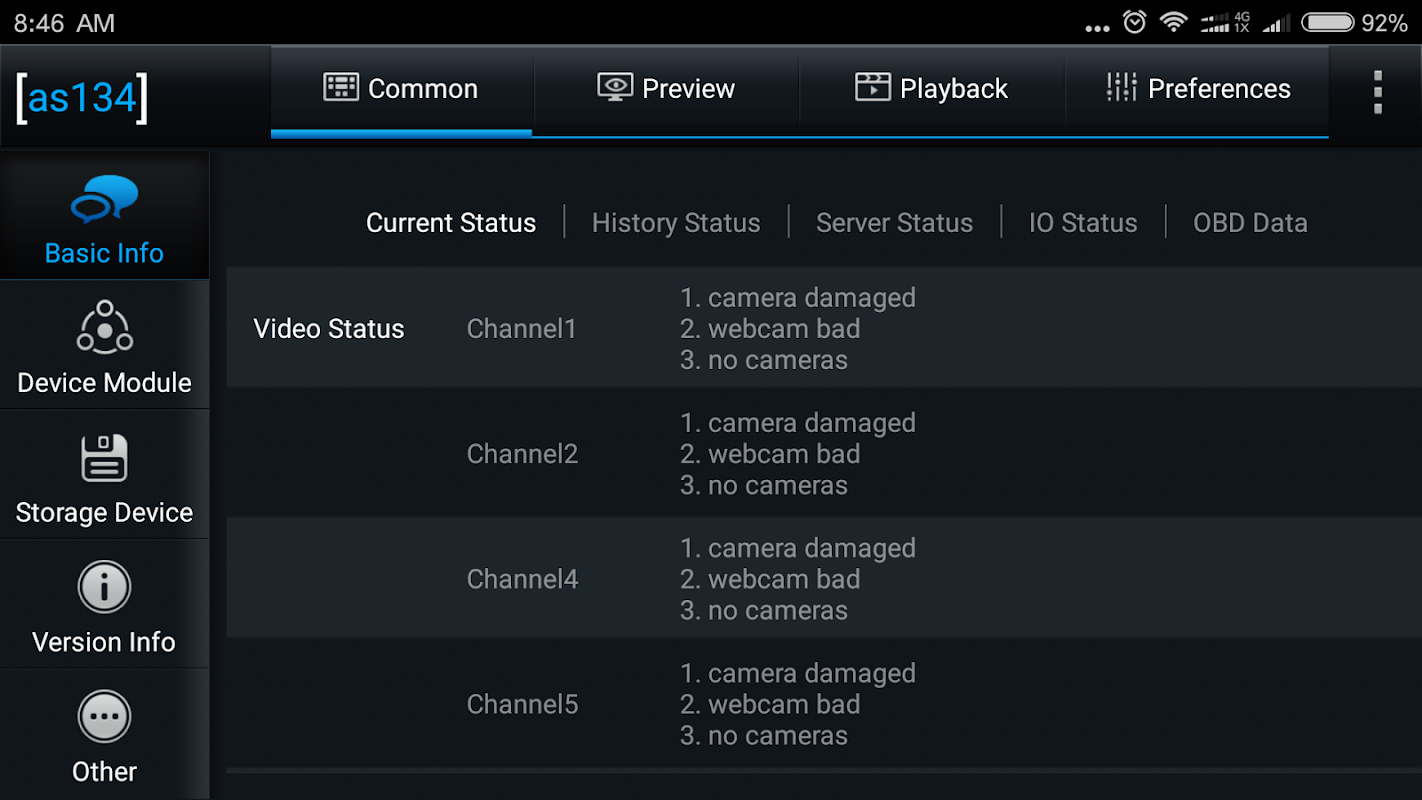Open the Other ellipsis icon
The width and height of the screenshot is (1422, 800).
(x=104, y=717)
